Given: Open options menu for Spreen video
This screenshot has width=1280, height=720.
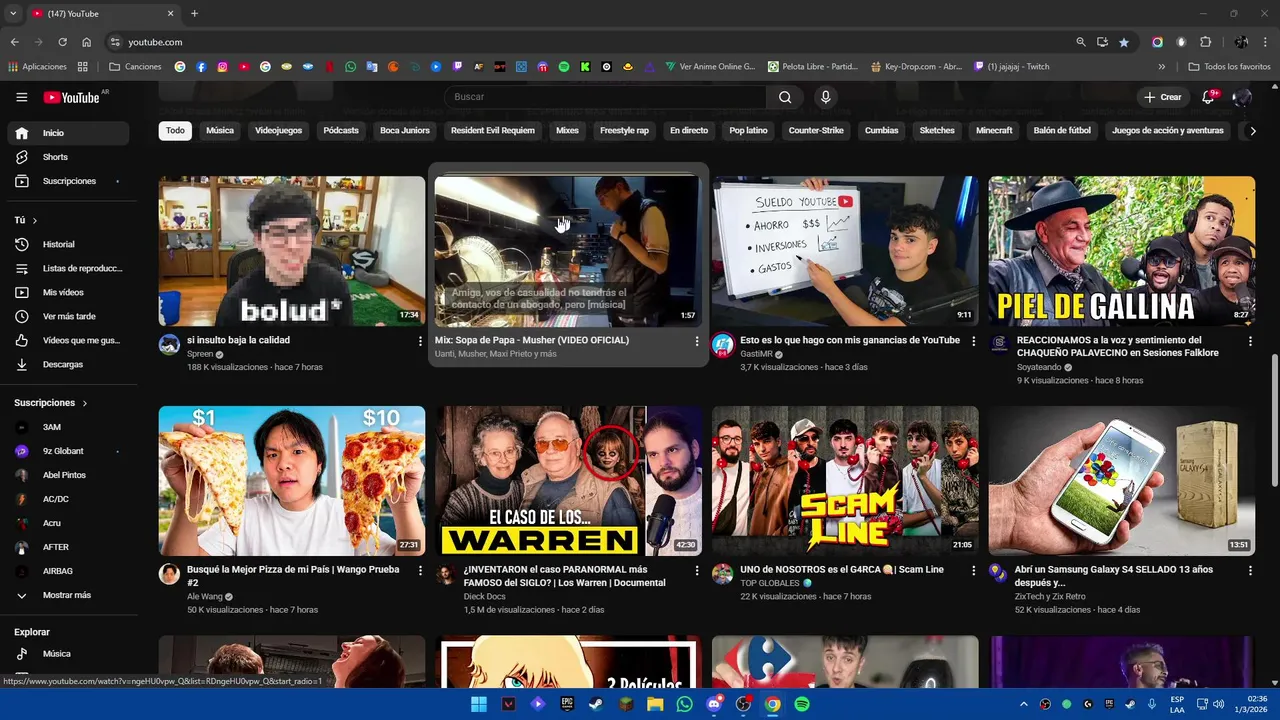Looking at the screenshot, I should 420,341.
